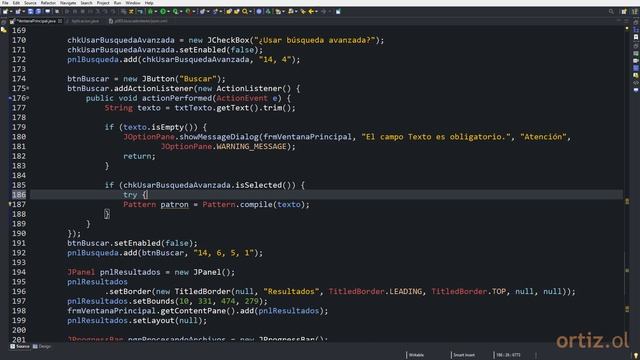Click the "Resultados" string on line 196
The height and width of the screenshot is (360, 640).
pyautogui.click(x=291, y=291)
